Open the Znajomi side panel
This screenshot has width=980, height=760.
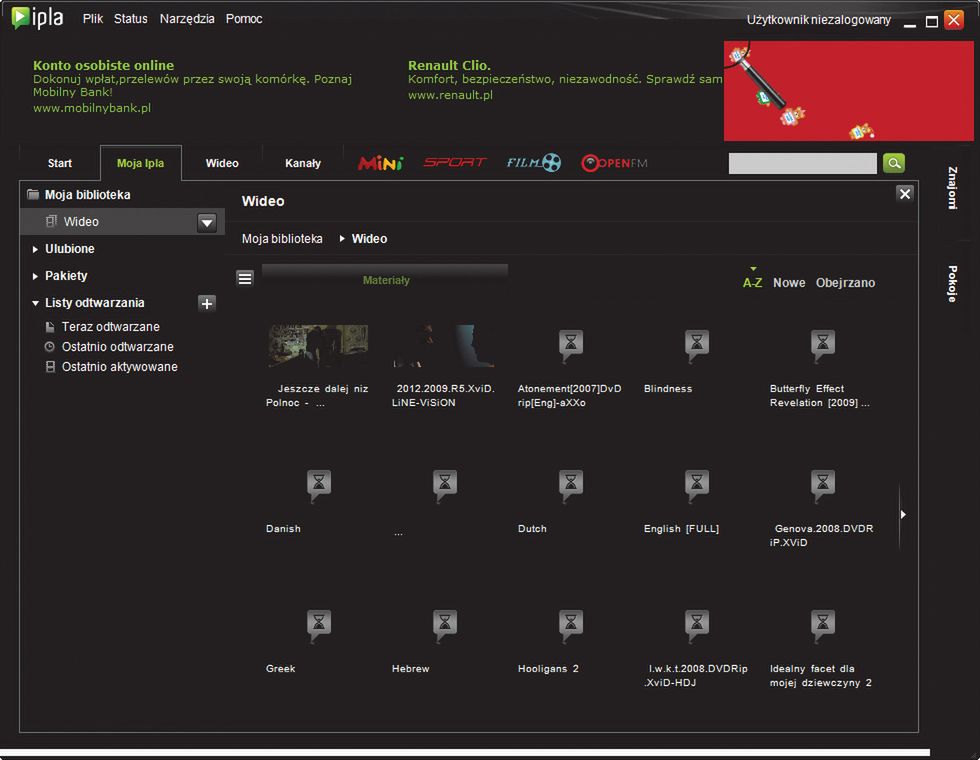pyautogui.click(x=952, y=188)
